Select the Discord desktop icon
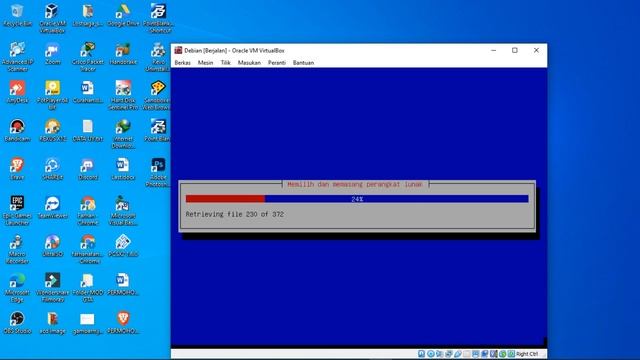This screenshot has height=360, width=640. pyautogui.click(x=88, y=169)
